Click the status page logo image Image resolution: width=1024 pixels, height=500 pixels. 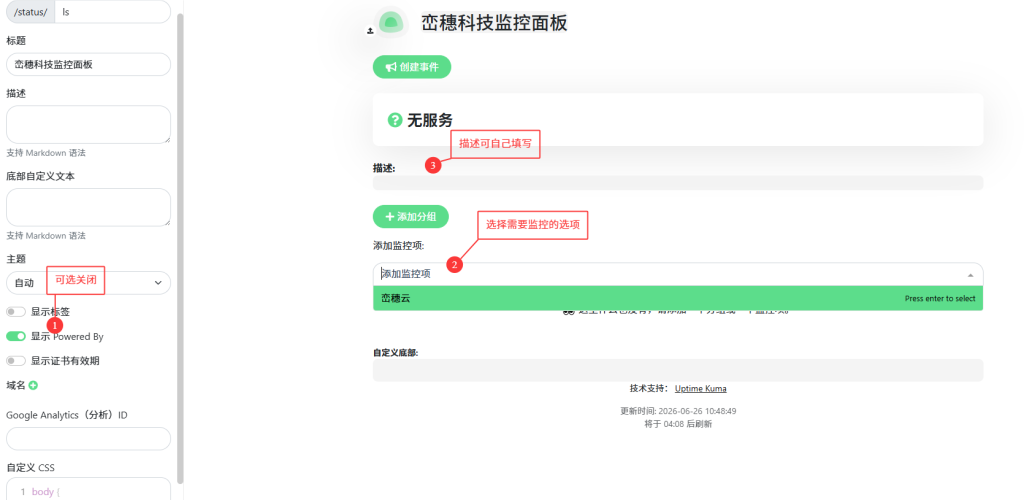pyautogui.click(x=391, y=22)
